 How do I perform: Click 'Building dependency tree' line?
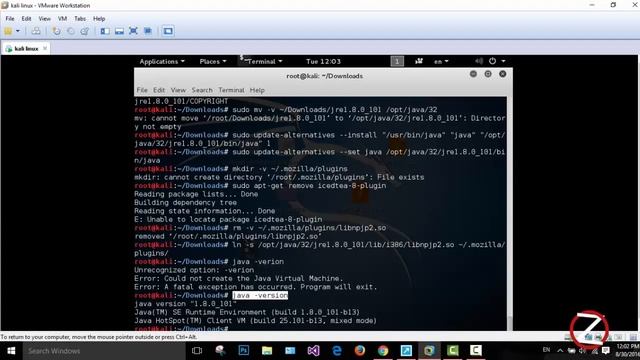[185, 202]
